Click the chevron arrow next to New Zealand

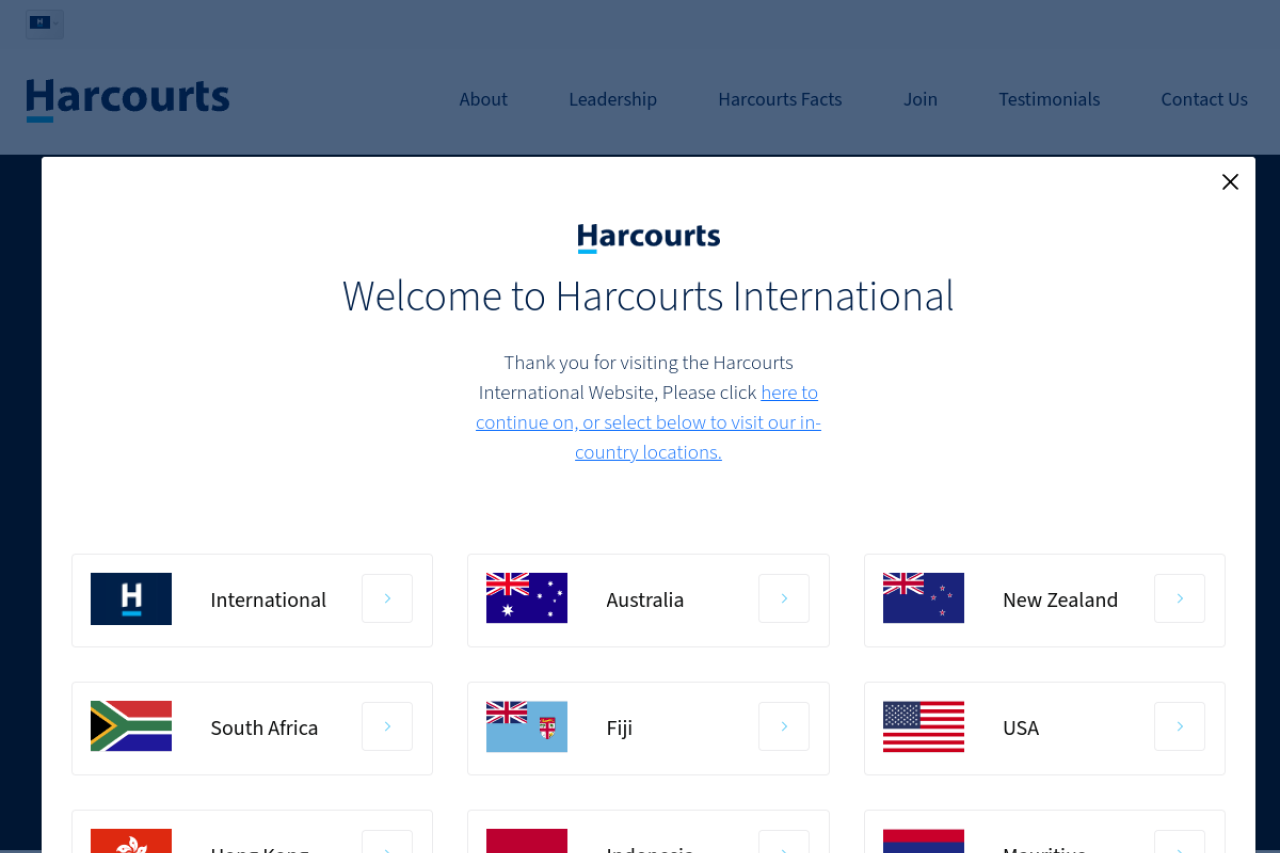click(x=1179, y=598)
